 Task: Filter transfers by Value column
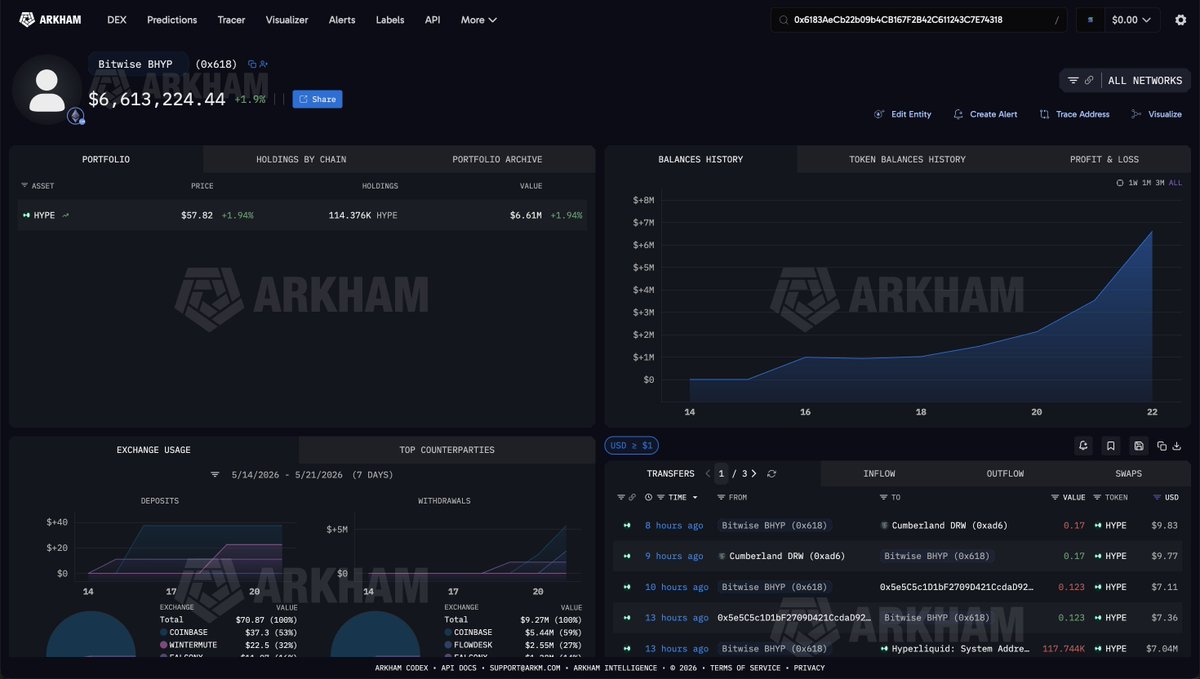pos(1055,497)
